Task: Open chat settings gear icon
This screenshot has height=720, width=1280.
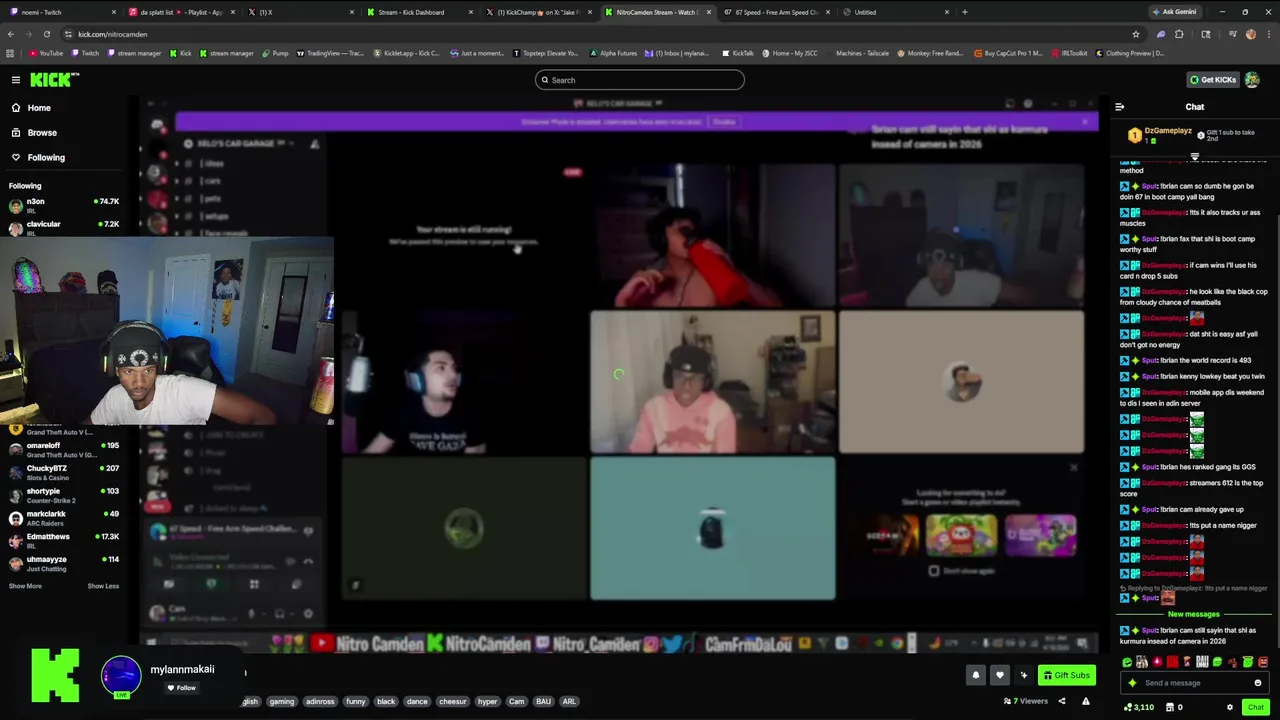Action: click(1230, 707)
